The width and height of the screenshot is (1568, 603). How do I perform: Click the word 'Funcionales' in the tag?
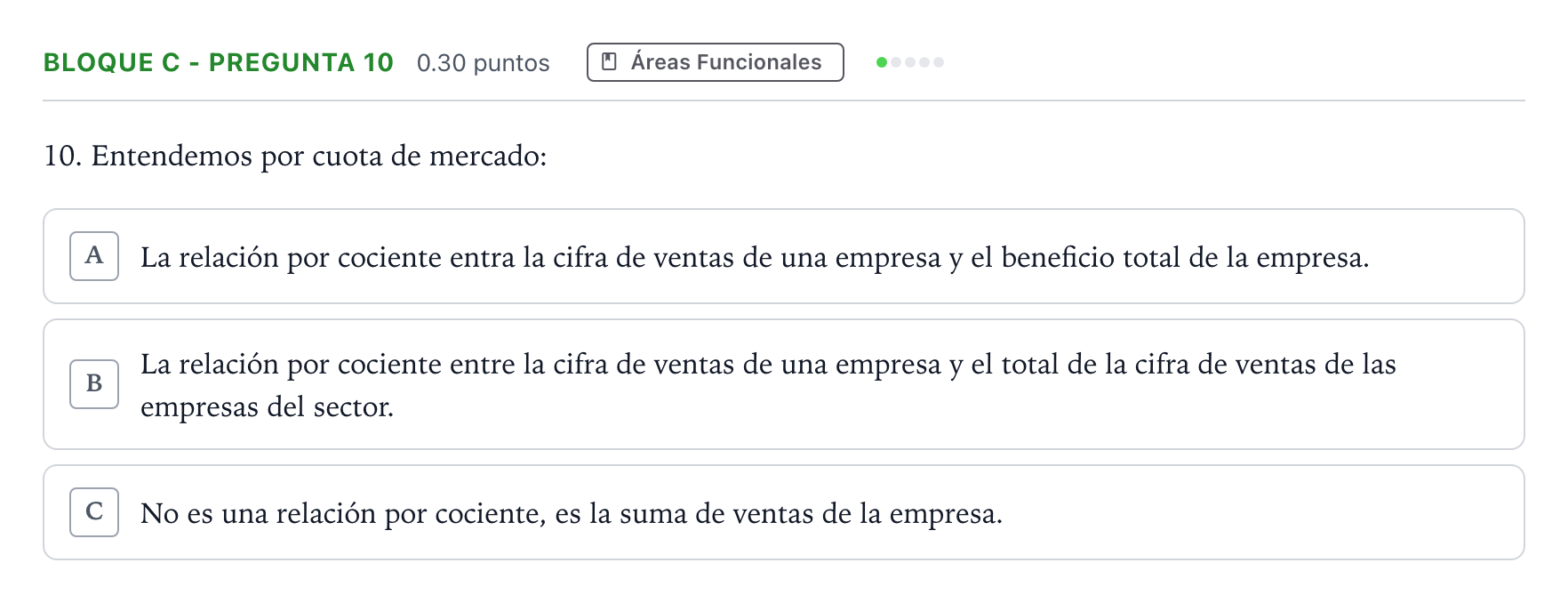pos(759,62)
